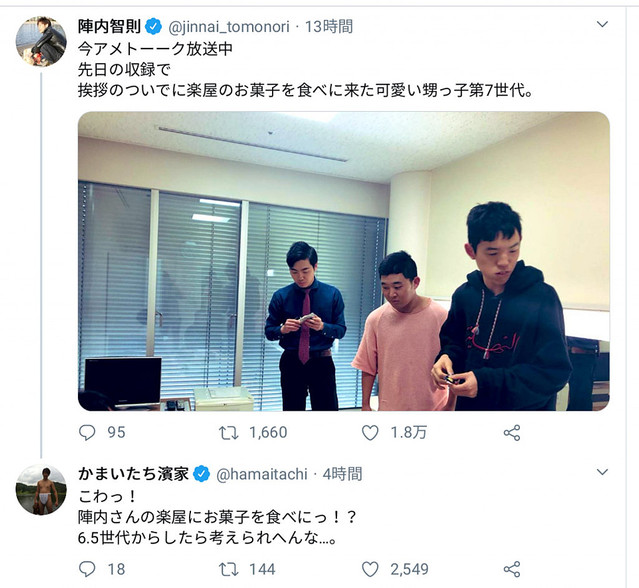Click the share icon on 陣内智則's tweet
This screenshot has width=639, height=588.
click(x=512, y=432)
